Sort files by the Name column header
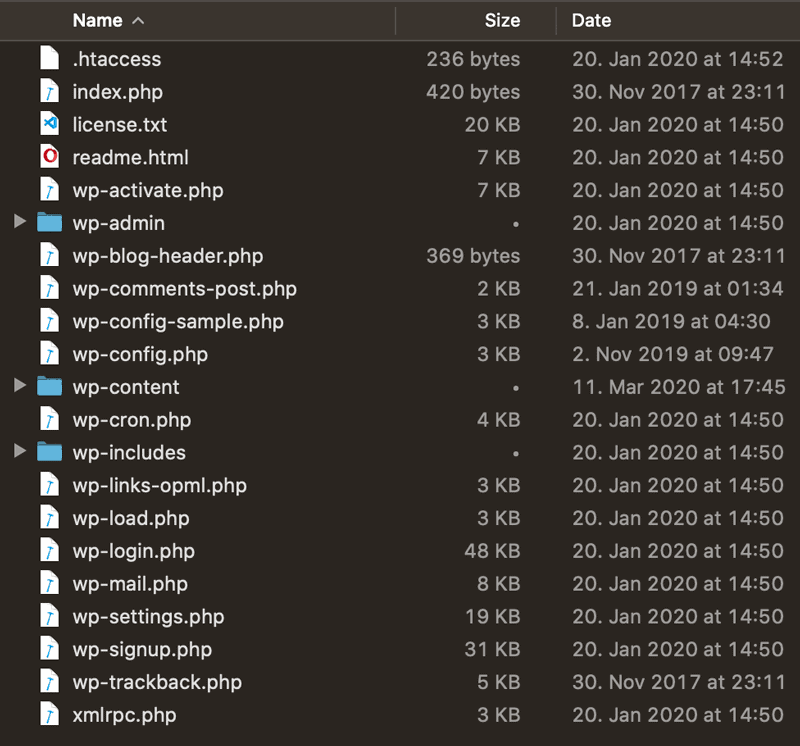Image resolution: width=800 pixels, height=746 pixels. click(x=97, y=20)
